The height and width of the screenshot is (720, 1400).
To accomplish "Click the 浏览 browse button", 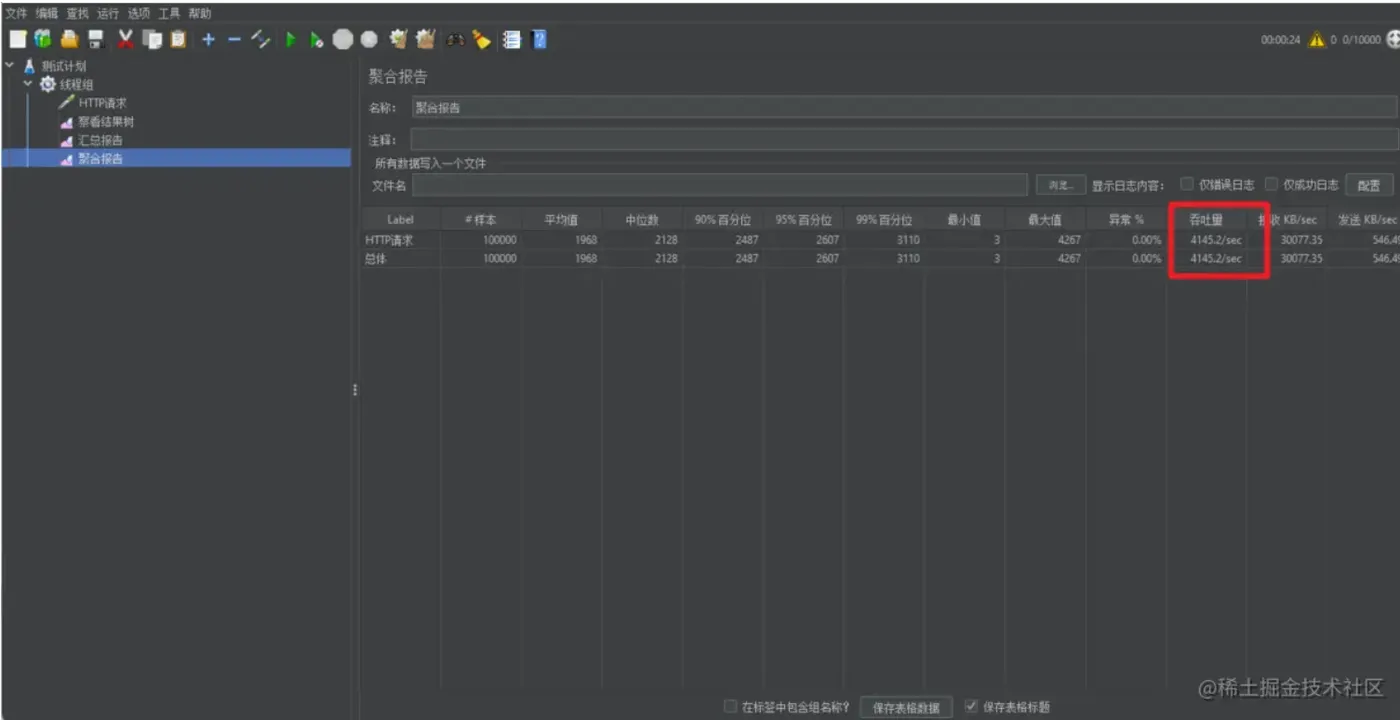I will click(1060, 185).
